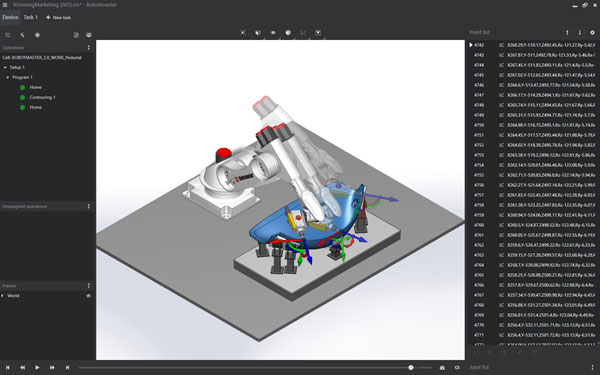Image resolution: width=600 pixels, height=375 pixels.
Task: Click the toolpath display icon above the viewport
Action: pos(303,33)
